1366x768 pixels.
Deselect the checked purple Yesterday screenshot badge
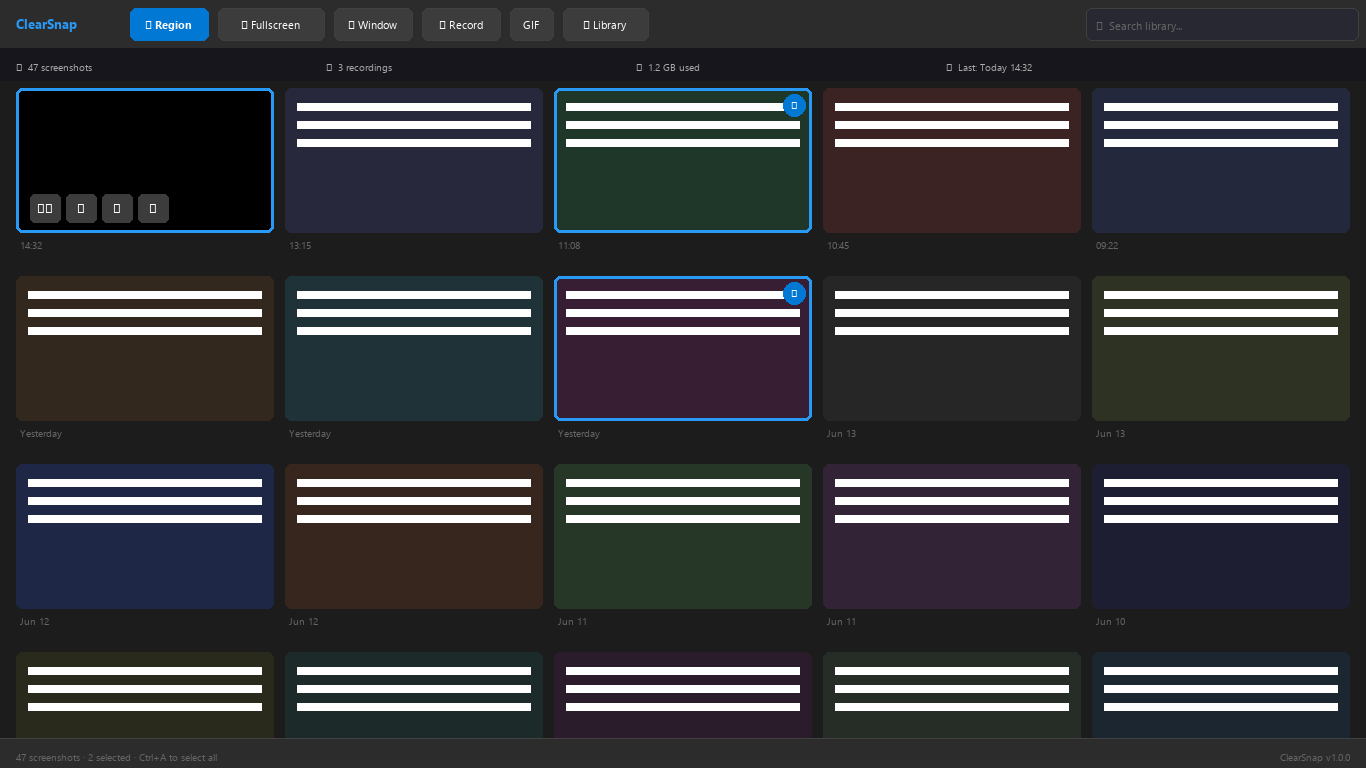pyautogui.click(x=794, y=293)
